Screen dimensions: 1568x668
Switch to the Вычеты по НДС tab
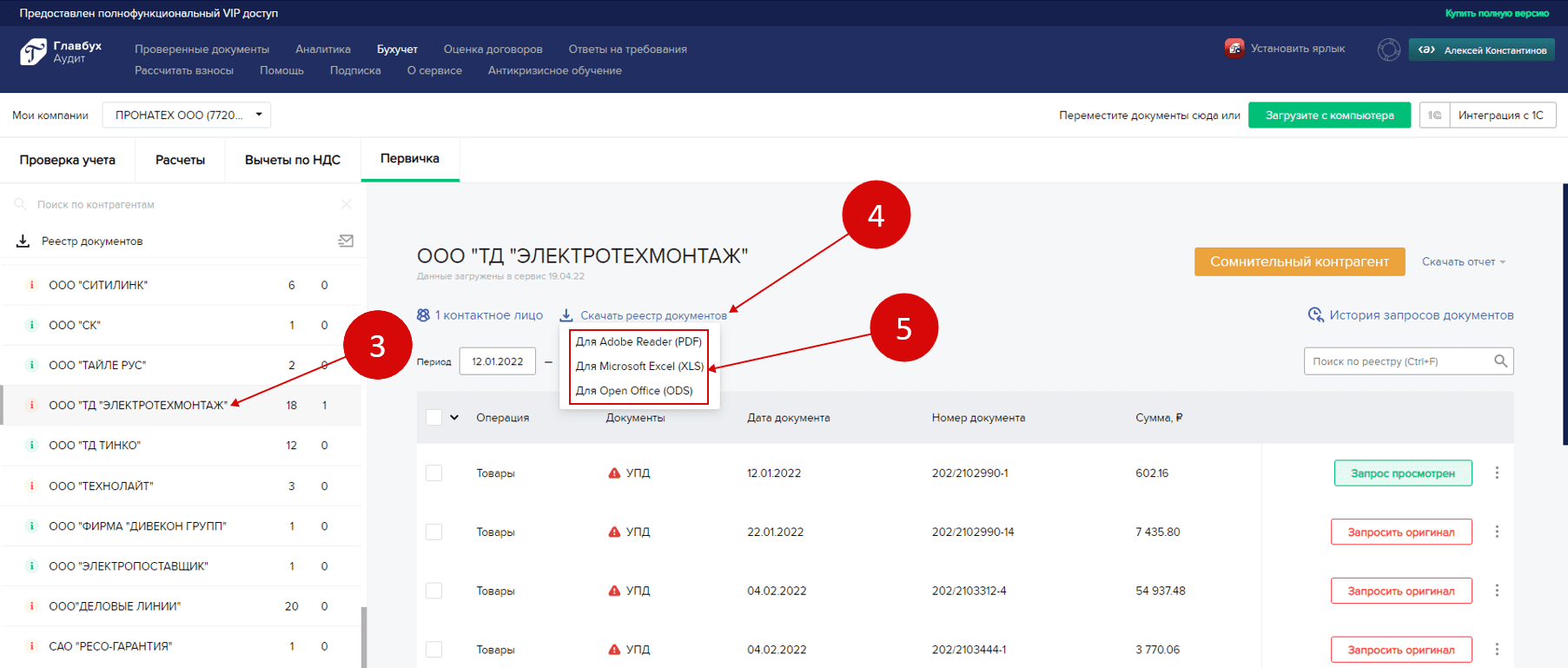click(293, 160)
